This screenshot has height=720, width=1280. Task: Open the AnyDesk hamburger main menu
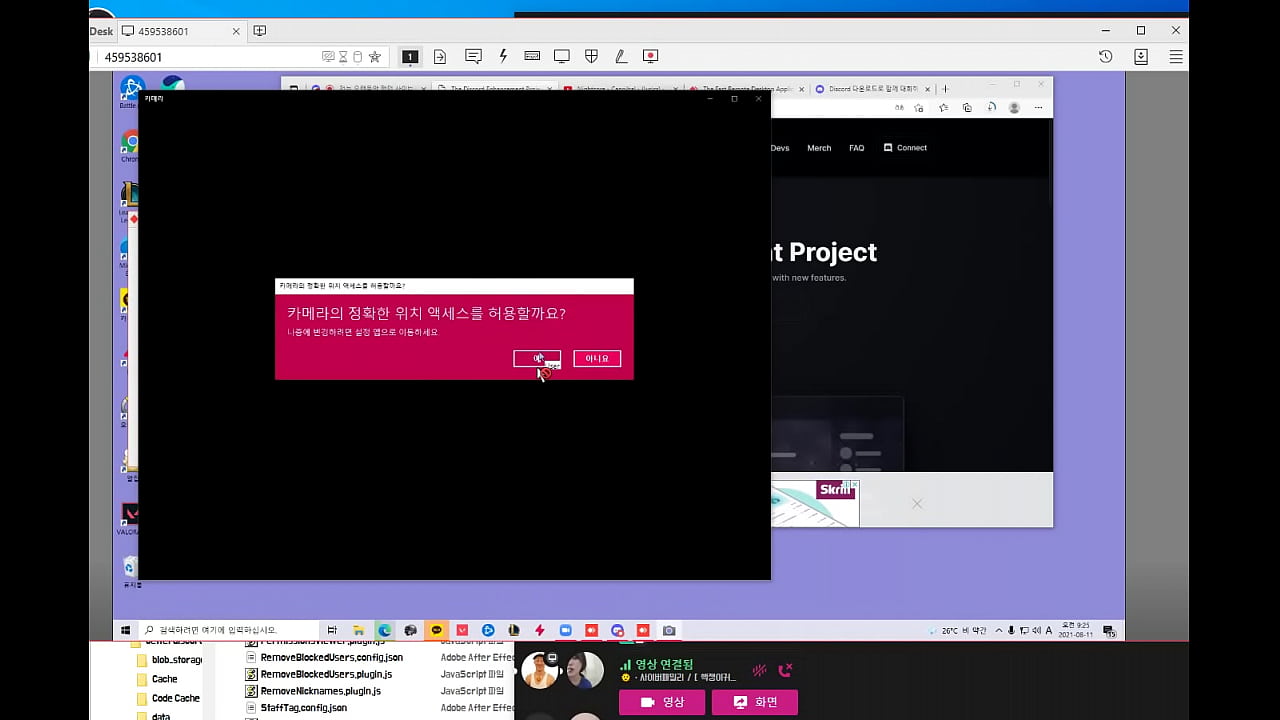(x=1176, y=57)
